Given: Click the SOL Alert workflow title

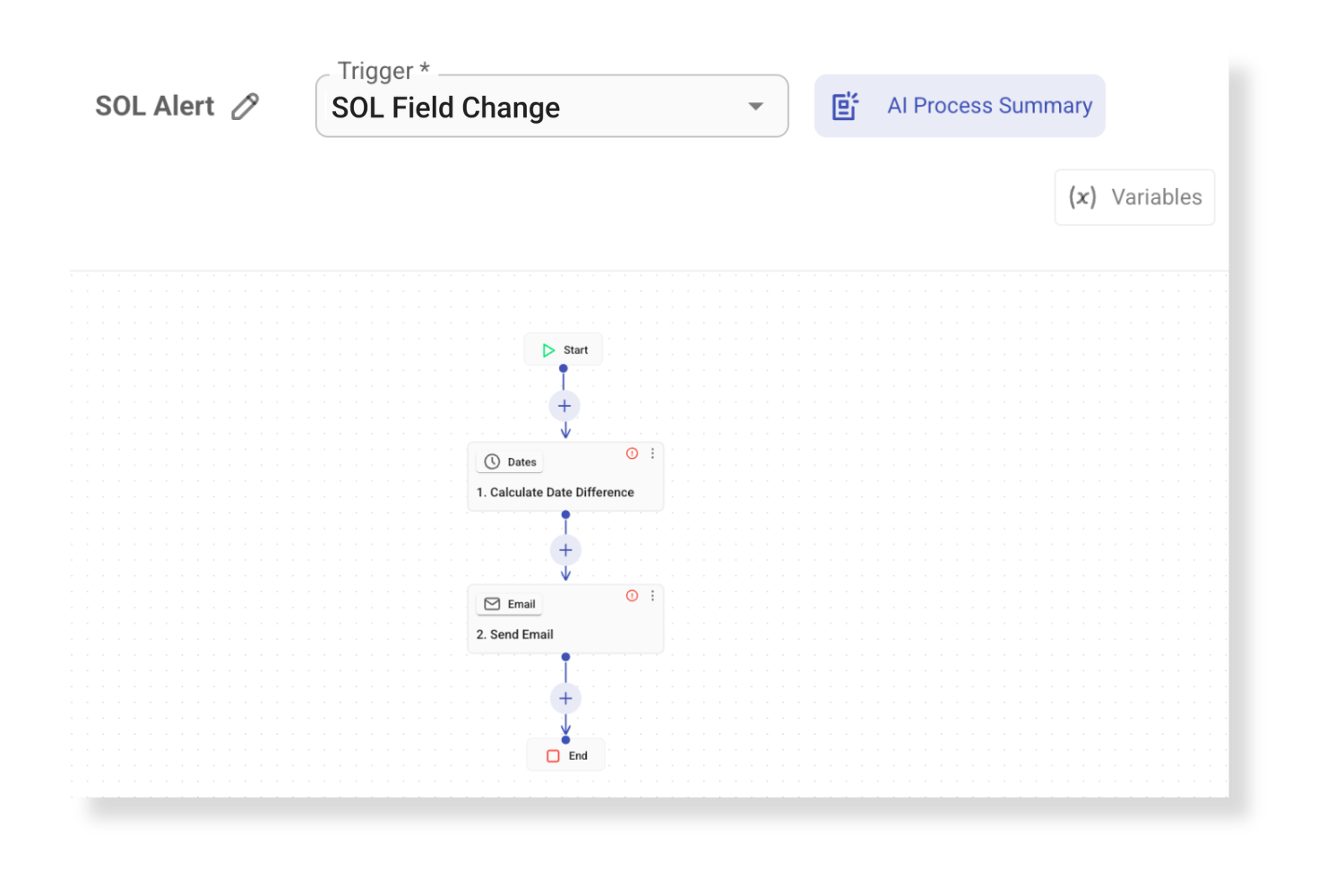Looking at the screenshot, I should pos(155,106).
